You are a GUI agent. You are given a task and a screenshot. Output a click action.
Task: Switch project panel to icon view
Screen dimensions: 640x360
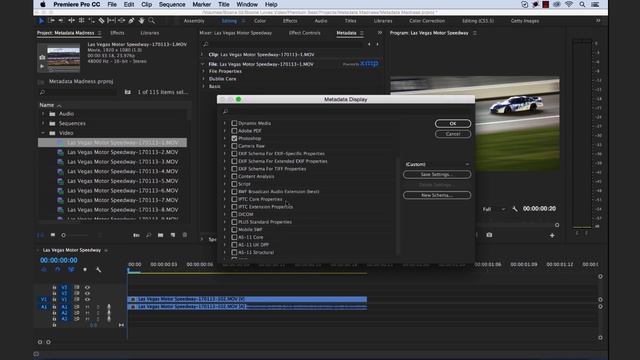click(x=53, y=235)
